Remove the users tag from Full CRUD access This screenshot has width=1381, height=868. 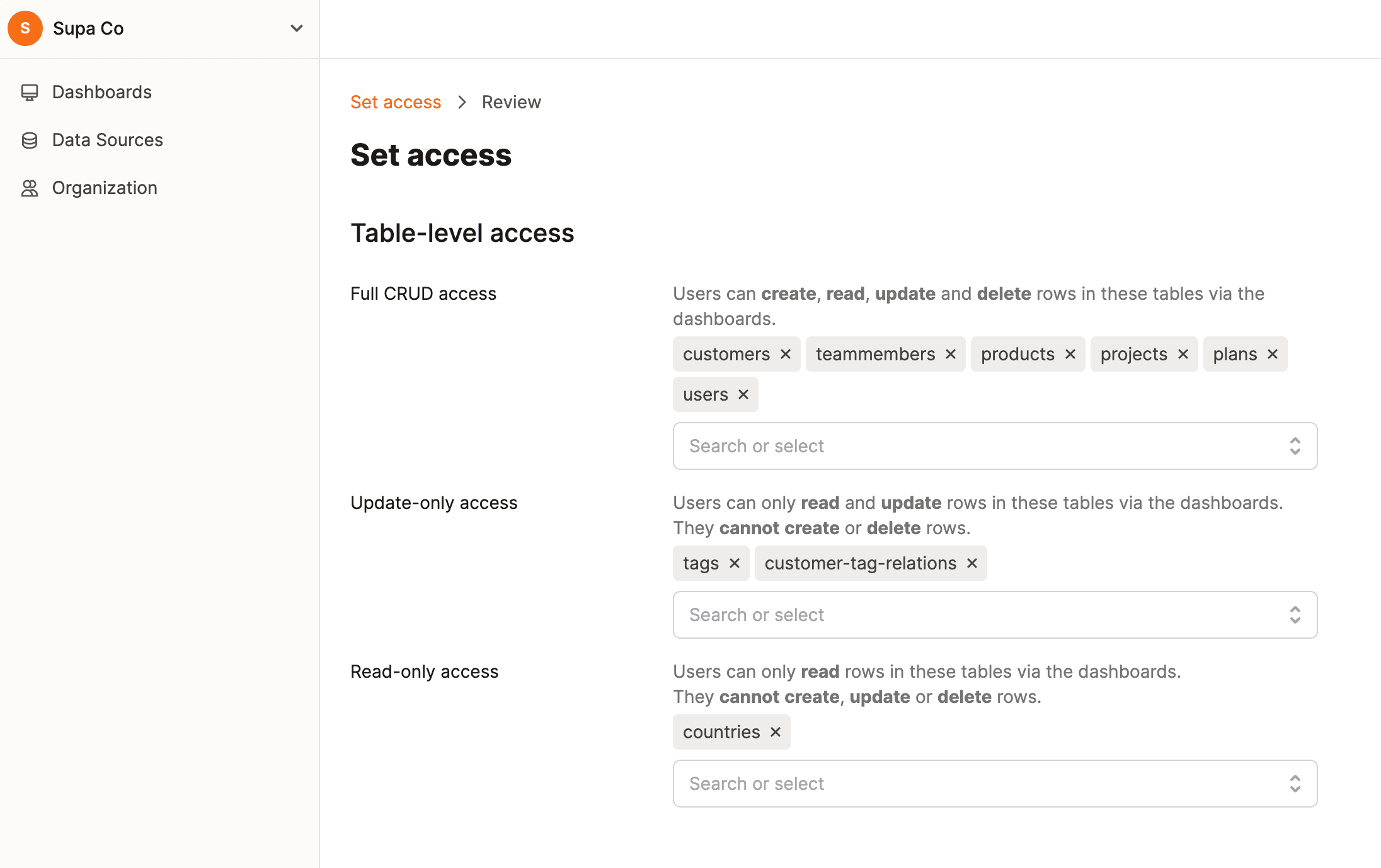tap(744, 394)
